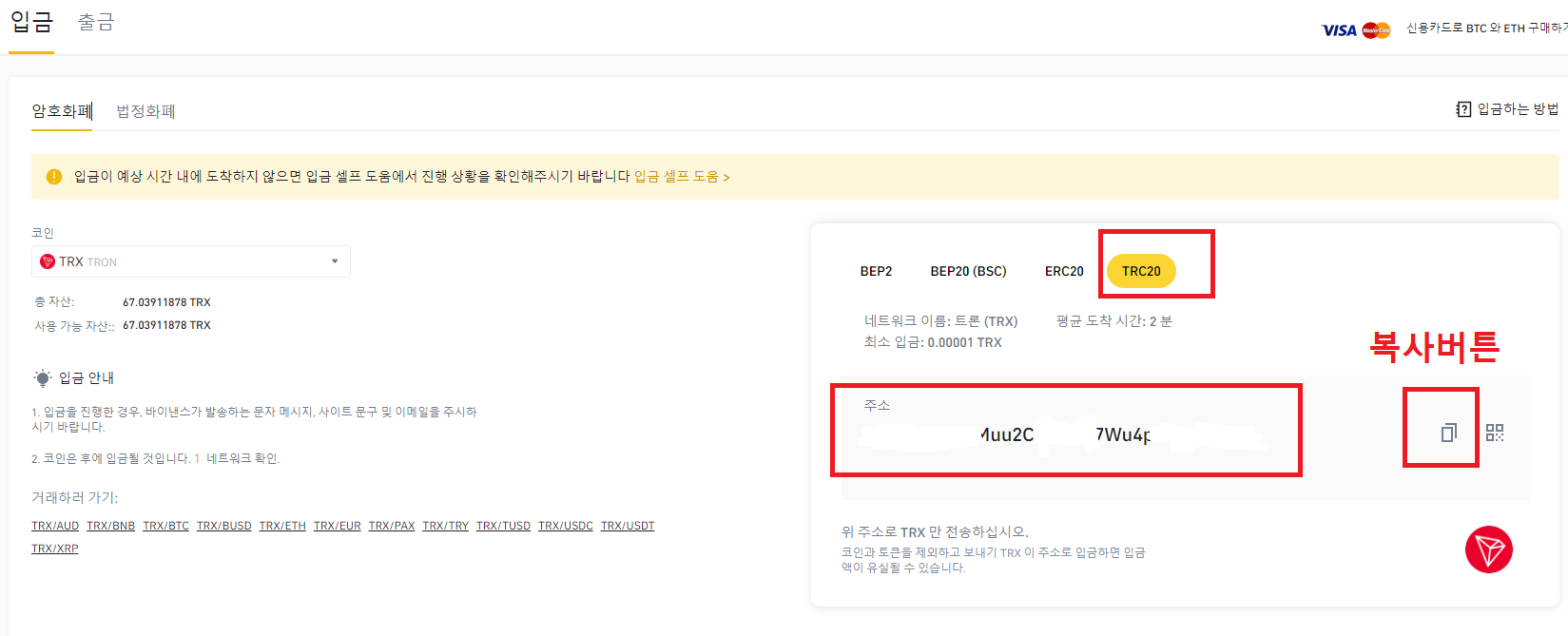Choose the ERC20 network
1568x636 pixels.
[x=1064, y=271]
